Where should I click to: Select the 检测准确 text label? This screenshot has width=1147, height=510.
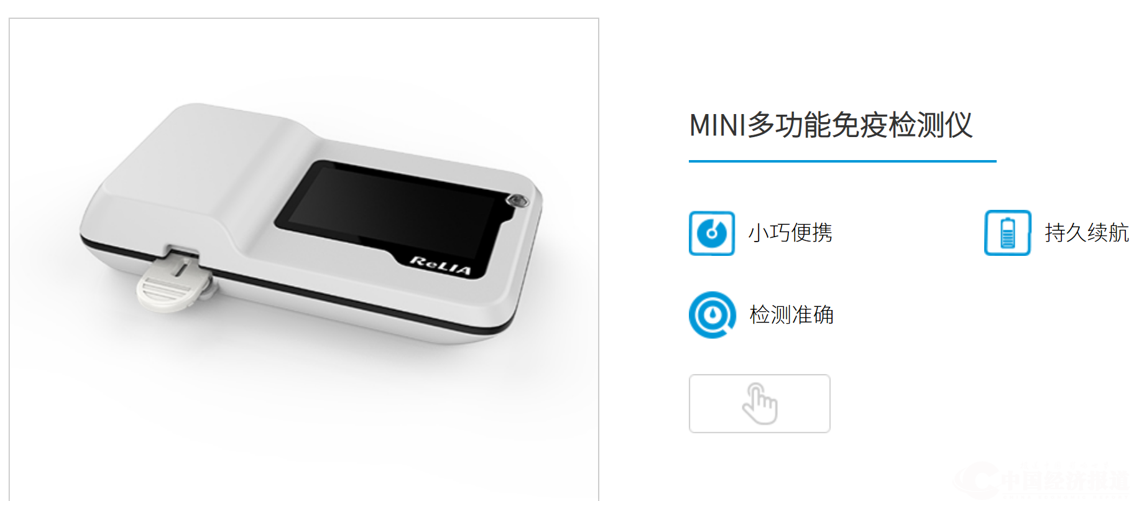[x=791, y=315]
